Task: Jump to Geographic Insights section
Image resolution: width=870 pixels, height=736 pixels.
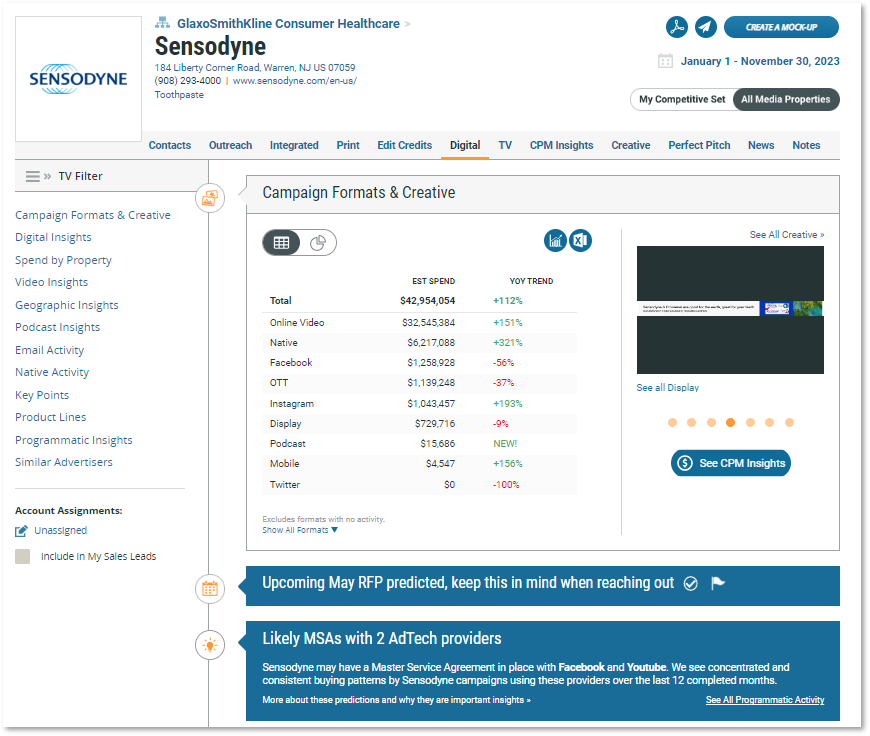Action: click(67, 305)
